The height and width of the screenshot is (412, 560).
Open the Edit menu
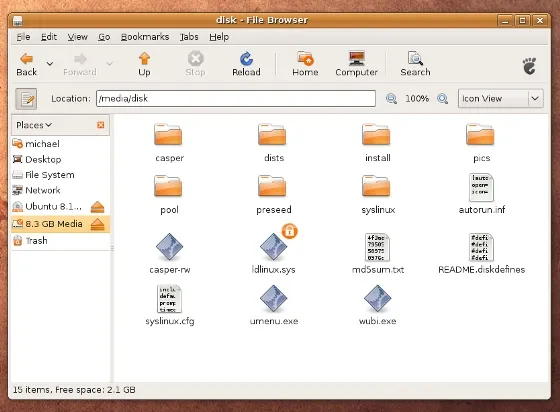[x=49, y=37]
